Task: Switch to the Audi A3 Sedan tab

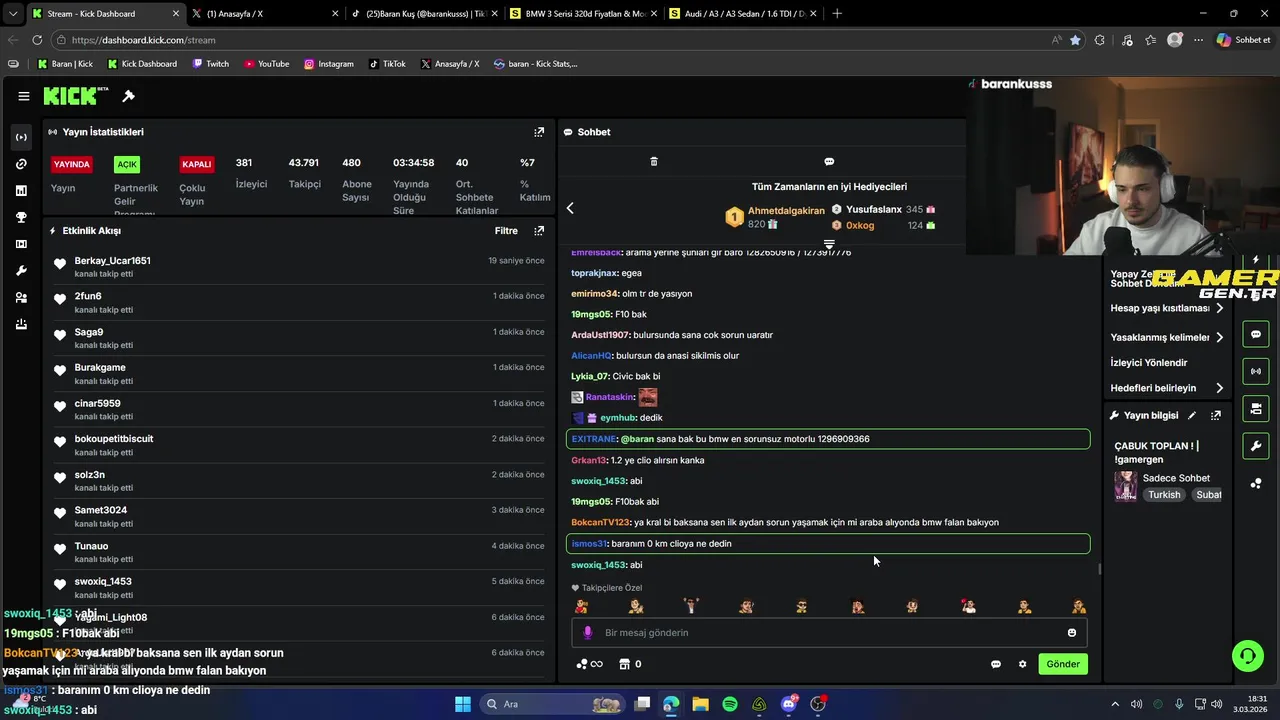Action: tap(742, 14)
